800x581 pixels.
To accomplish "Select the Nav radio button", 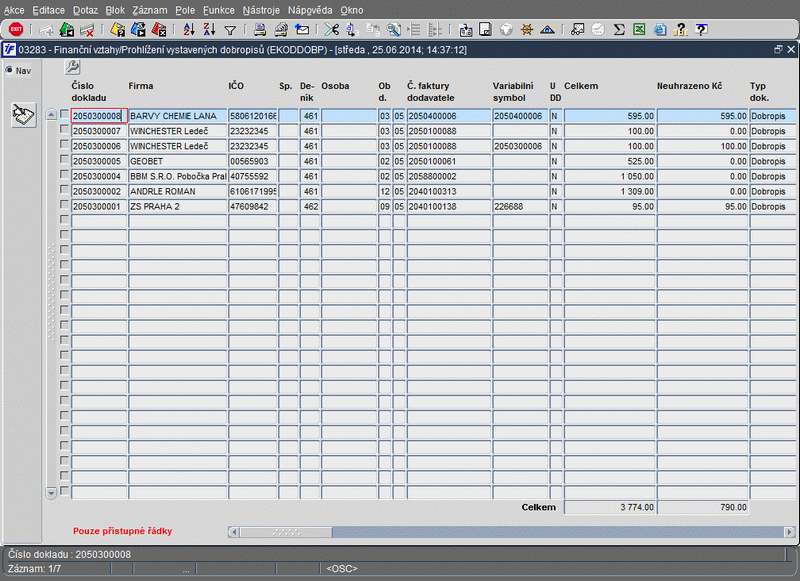I will 9,70.
